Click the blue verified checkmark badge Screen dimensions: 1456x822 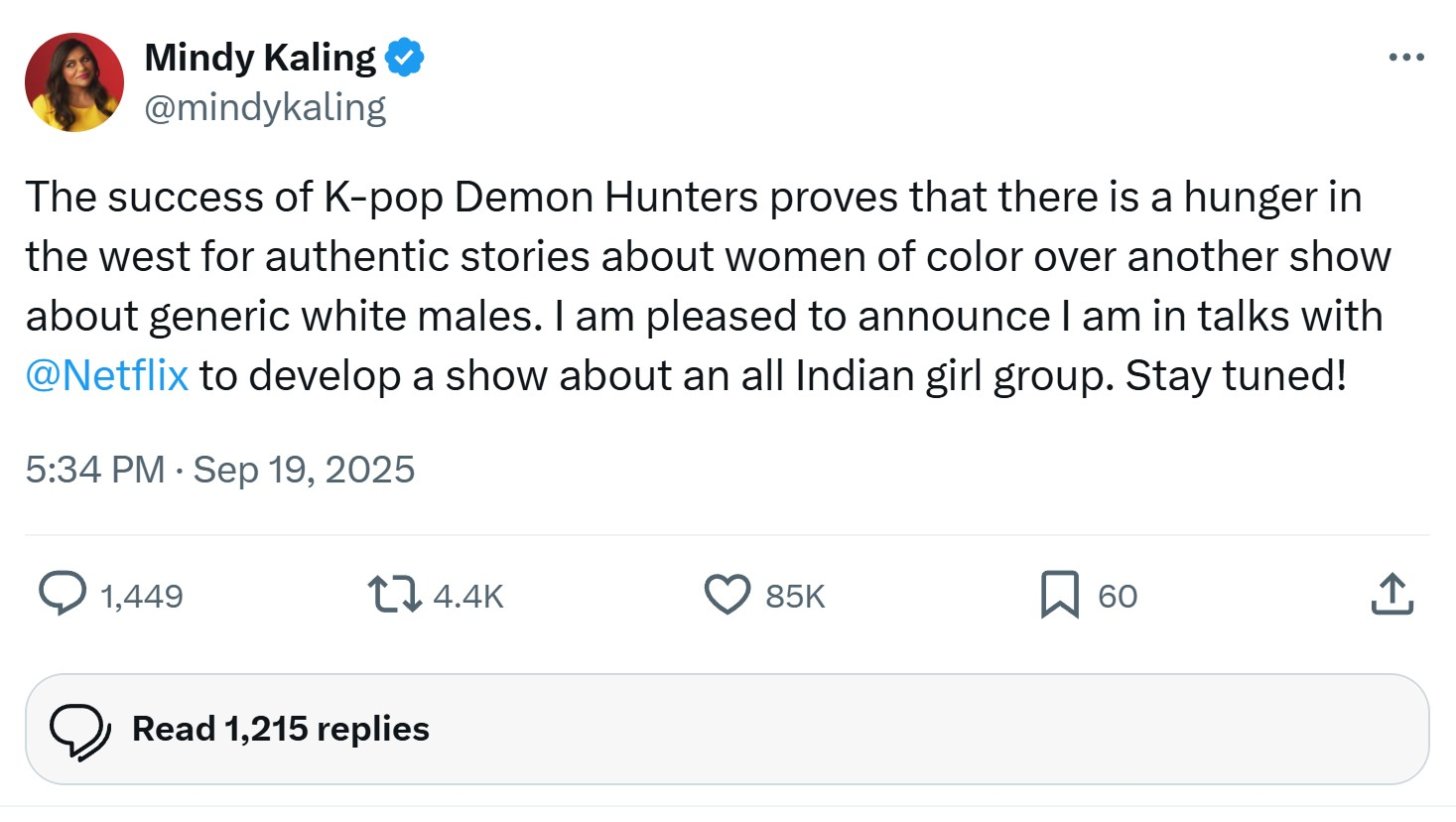[x=404, y=58]
